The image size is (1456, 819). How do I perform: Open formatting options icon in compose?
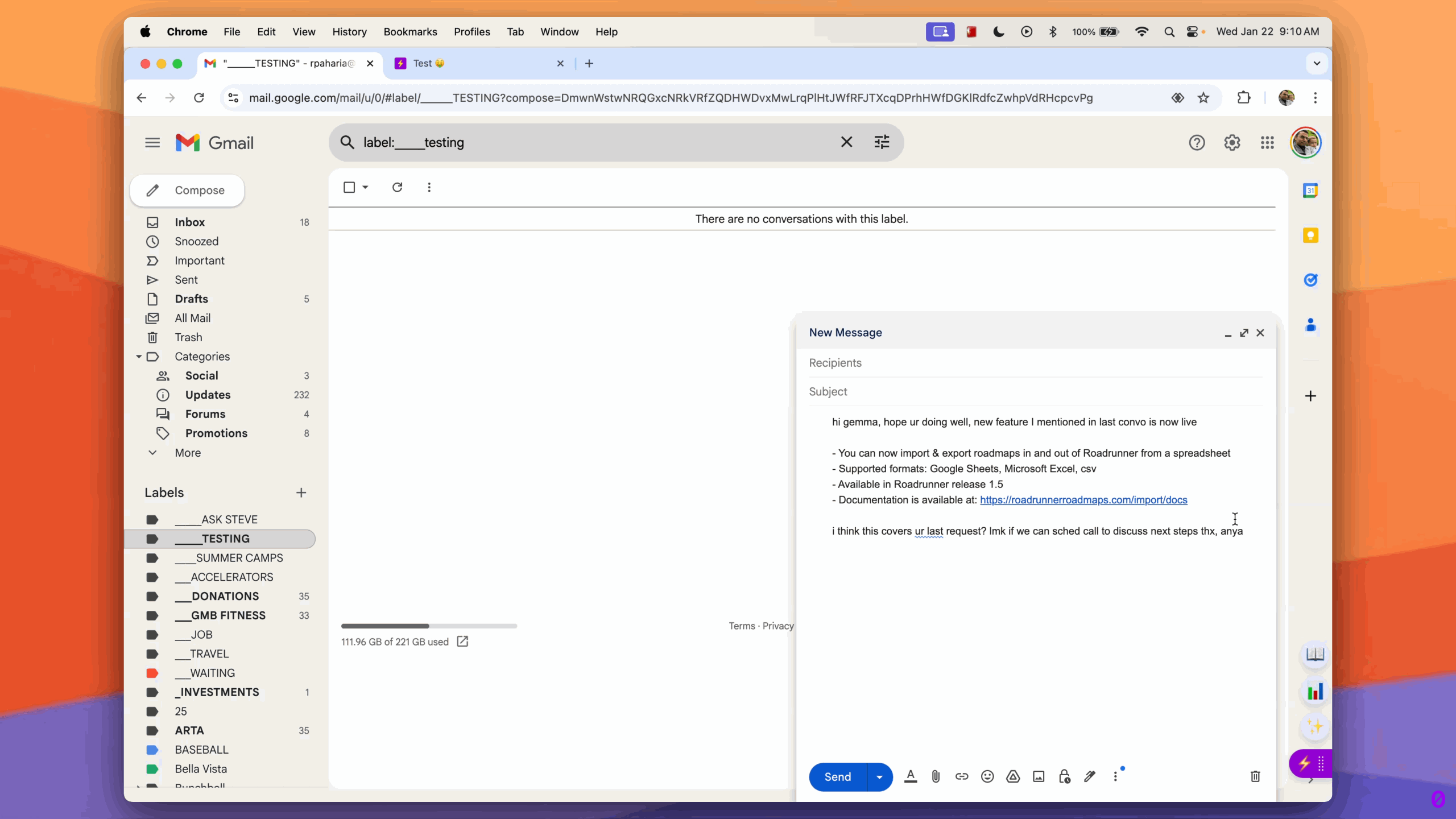click(x=910, y=776)
